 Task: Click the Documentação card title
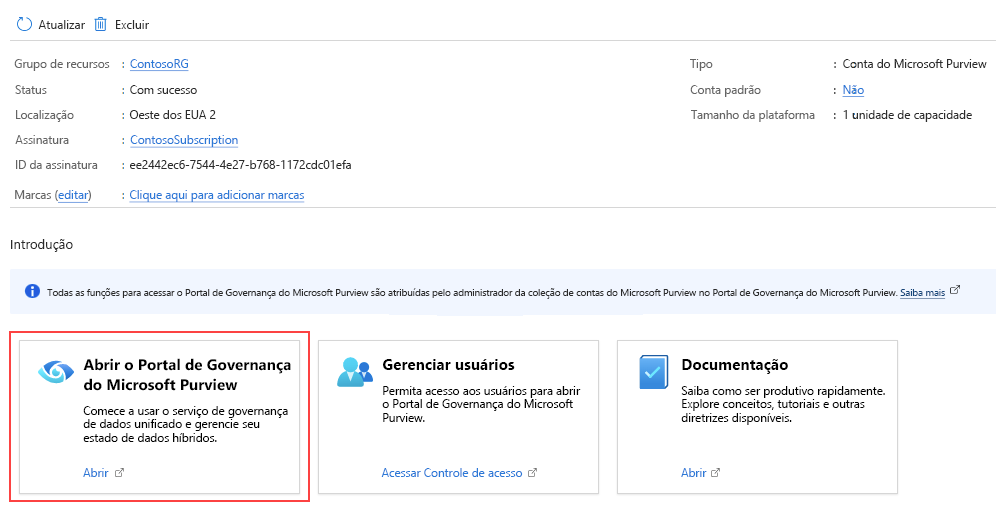pos(735,365)
